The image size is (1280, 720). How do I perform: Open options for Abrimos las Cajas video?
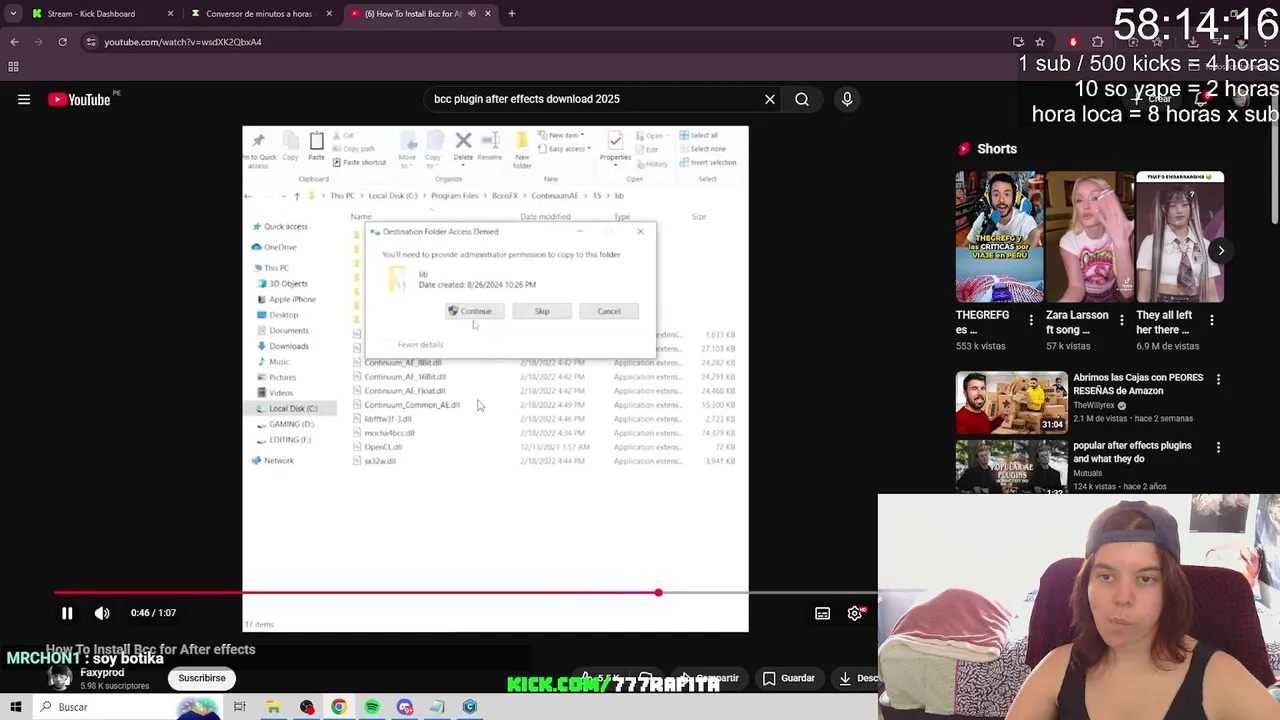pyautogui.click(x=1218, y=380)
